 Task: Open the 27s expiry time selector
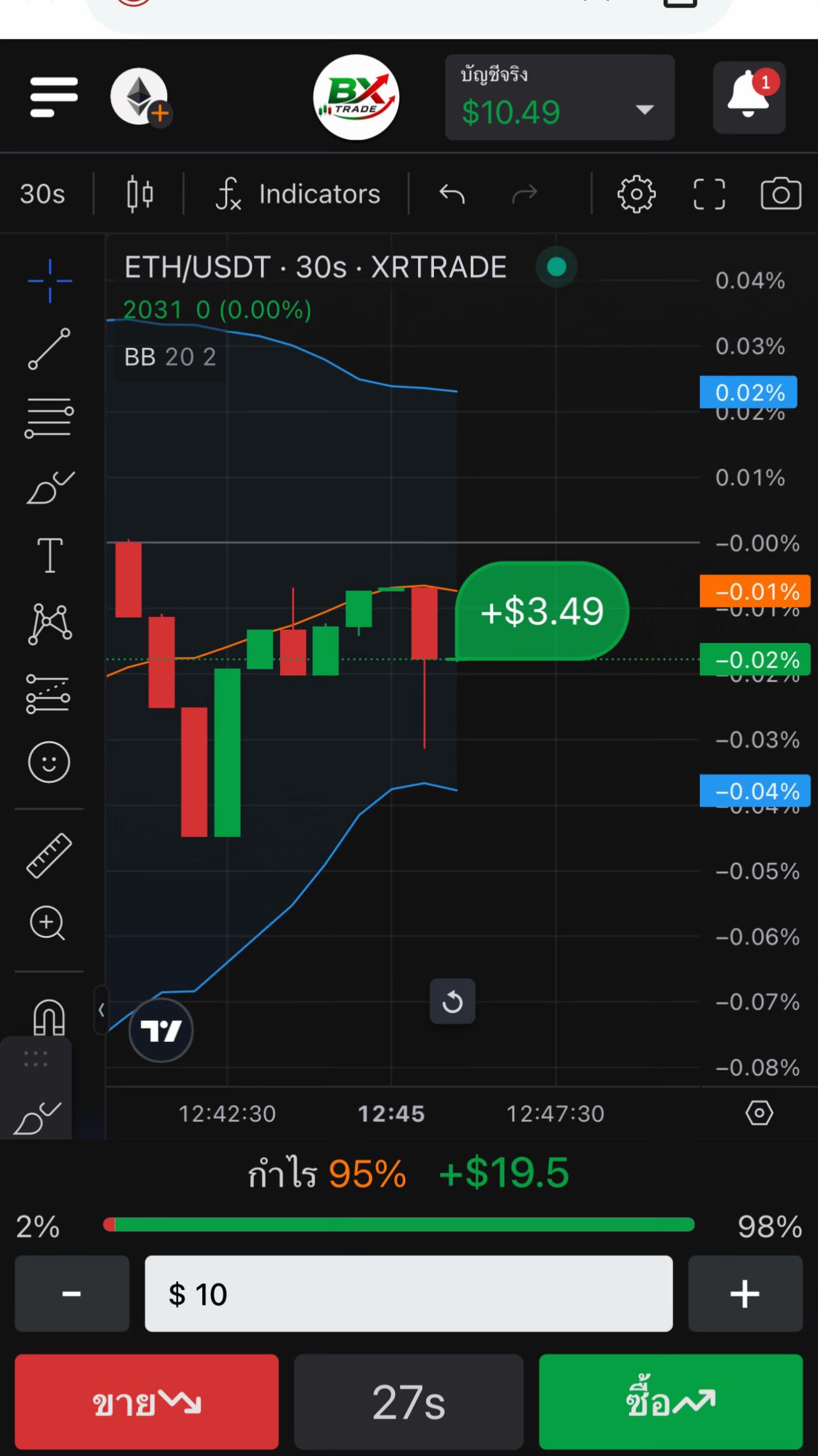click(x=408, y=1402)
